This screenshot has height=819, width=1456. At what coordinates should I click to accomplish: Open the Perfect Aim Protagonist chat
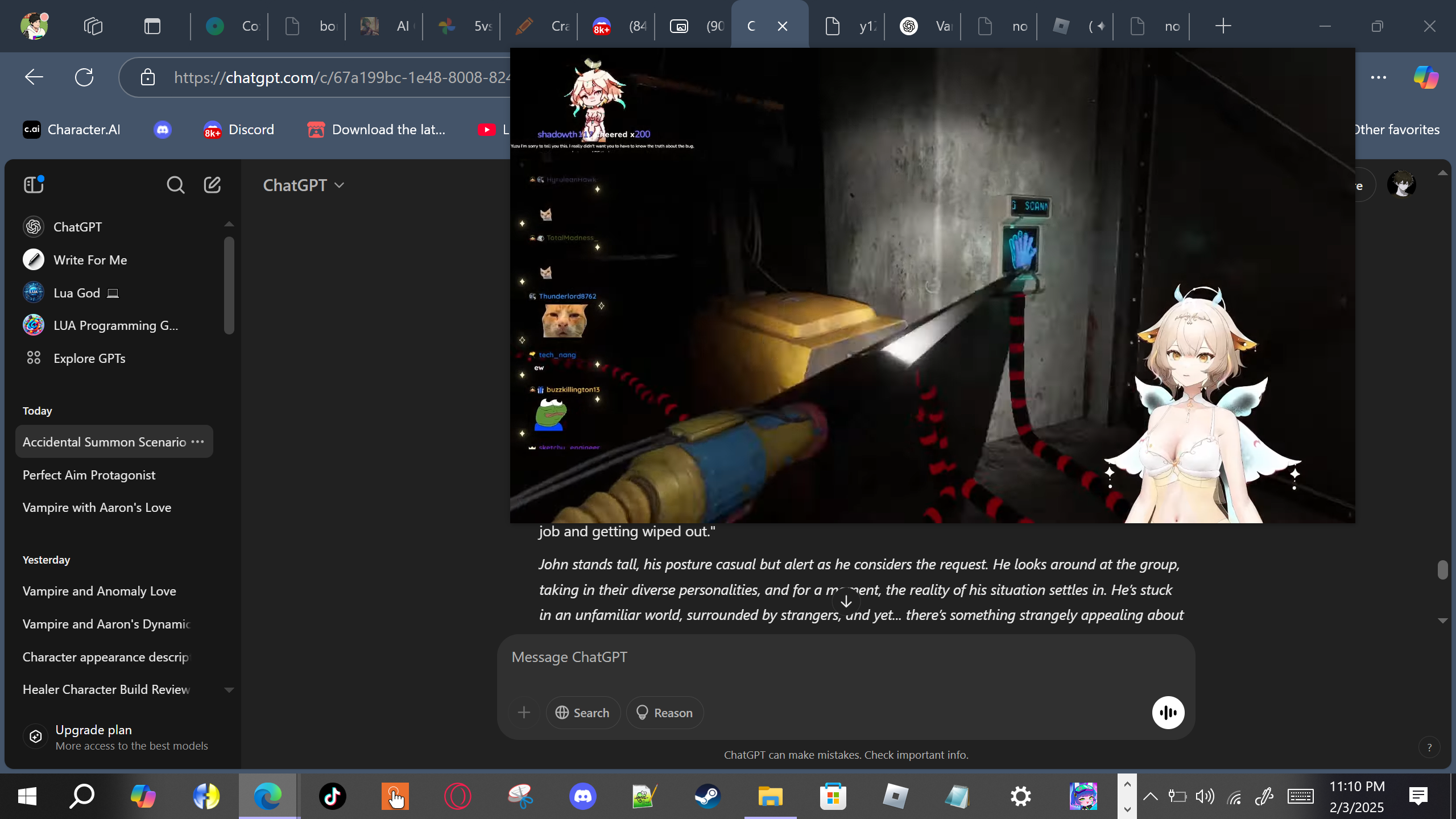point(114,475)
